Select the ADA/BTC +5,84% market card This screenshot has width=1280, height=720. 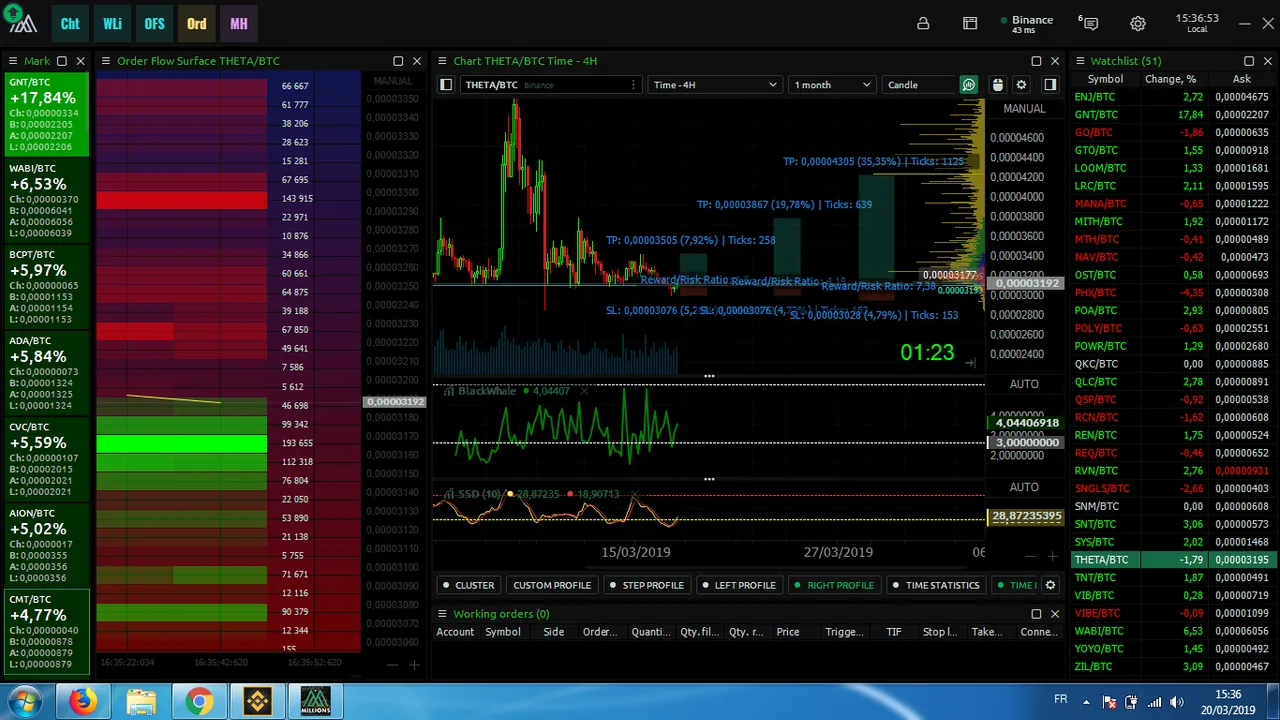tap(47, 374)
